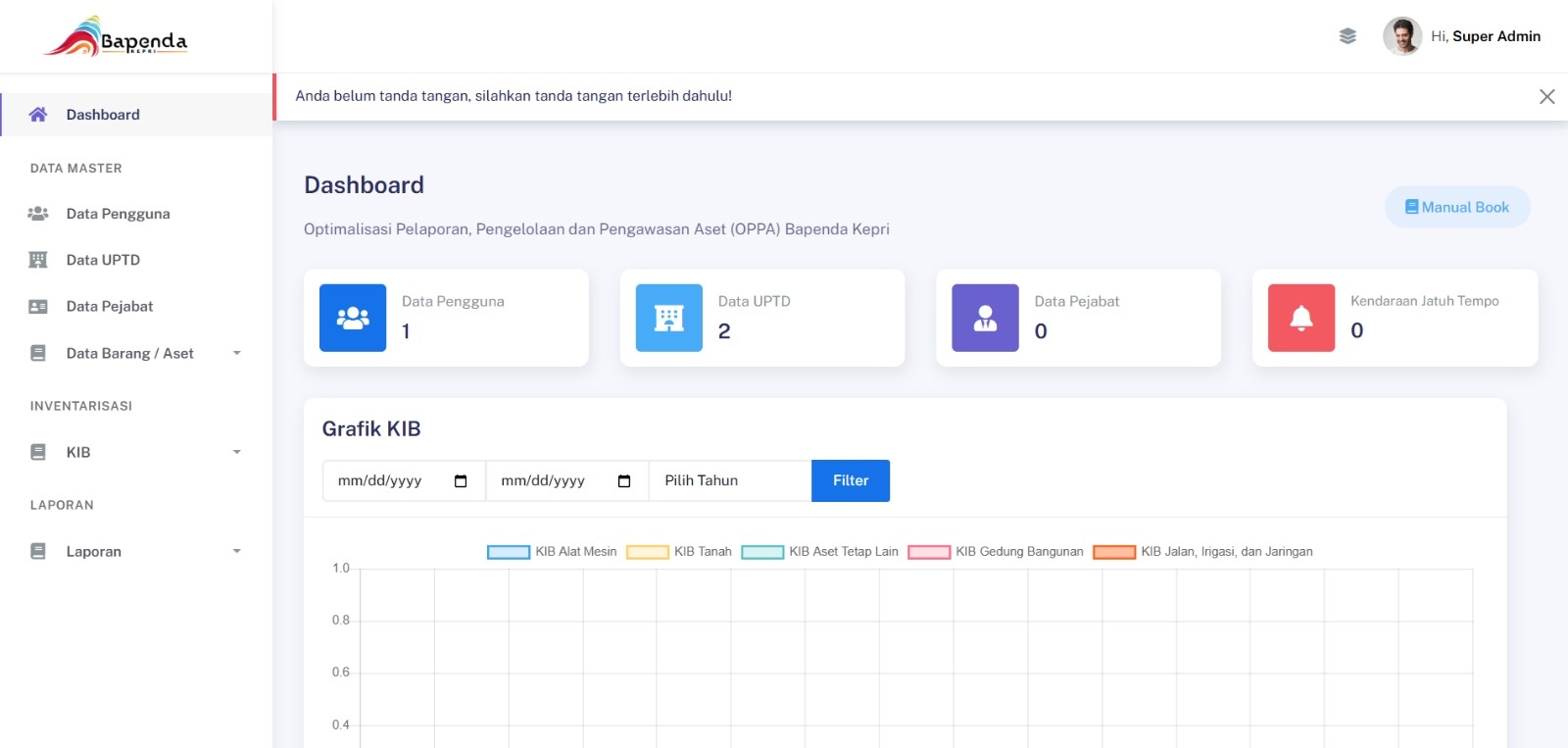
Task: Click the Bapenda Kepri logo
Action: tap(116, 36)
